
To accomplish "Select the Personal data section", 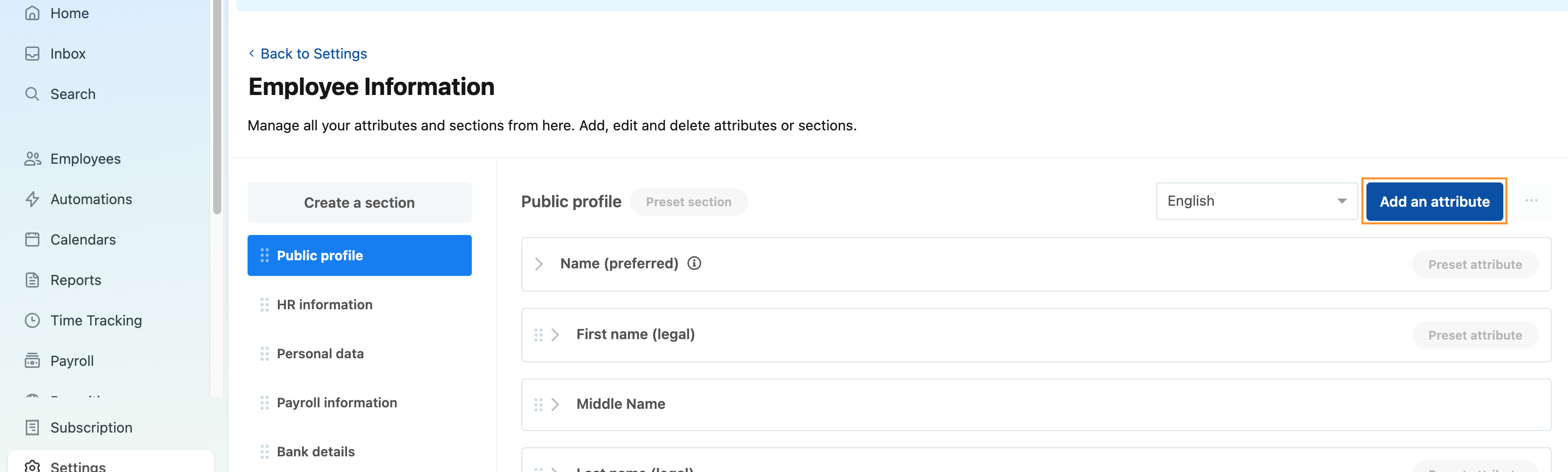I will pyautogui.click(x=320, y=354).
